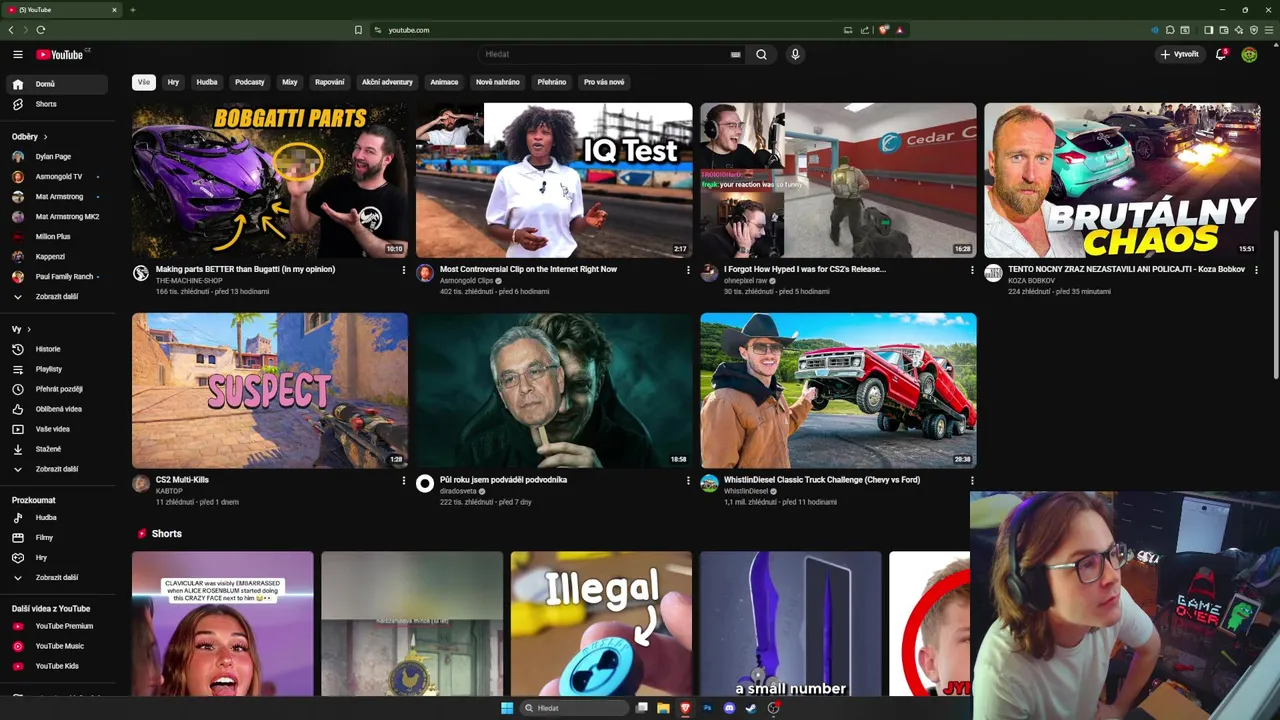Open Brave Wallet icon
This screenshot has height=720, width=1280.
1224,30
